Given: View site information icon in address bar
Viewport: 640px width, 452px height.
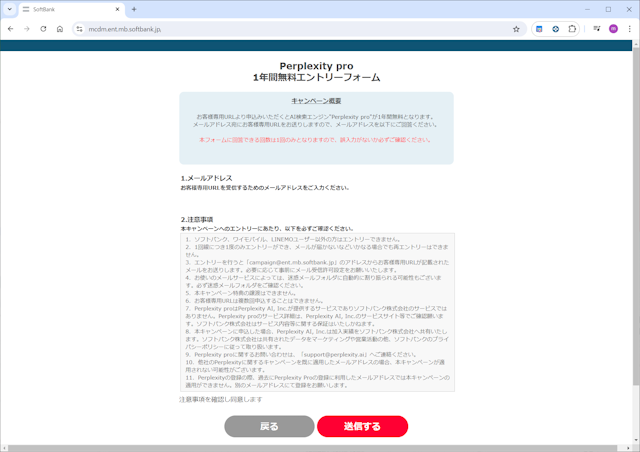Looking at the screenshot, I should click(x=80, y=29).
